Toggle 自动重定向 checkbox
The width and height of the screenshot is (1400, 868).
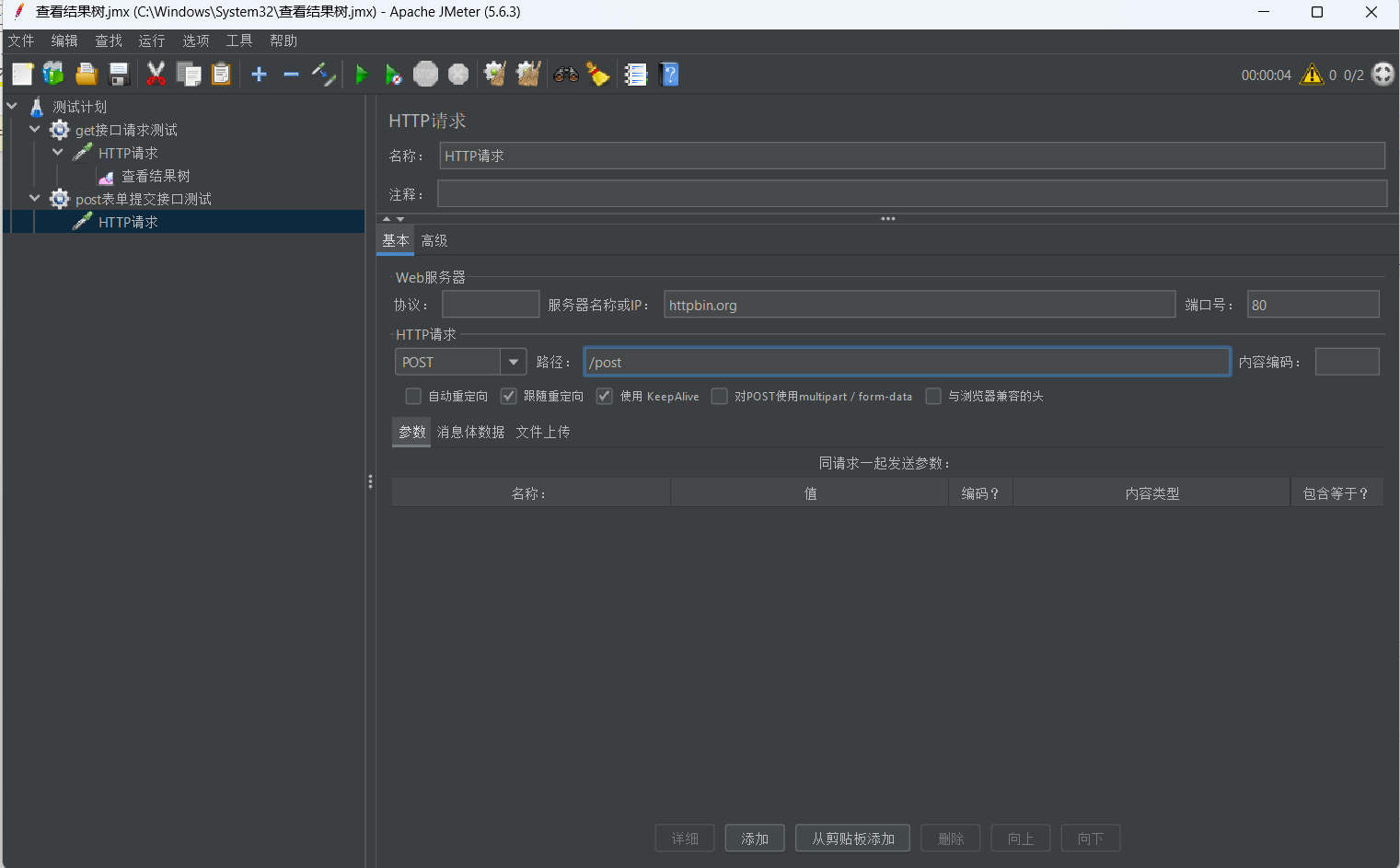pyautogui.click(x=413, y=396)
